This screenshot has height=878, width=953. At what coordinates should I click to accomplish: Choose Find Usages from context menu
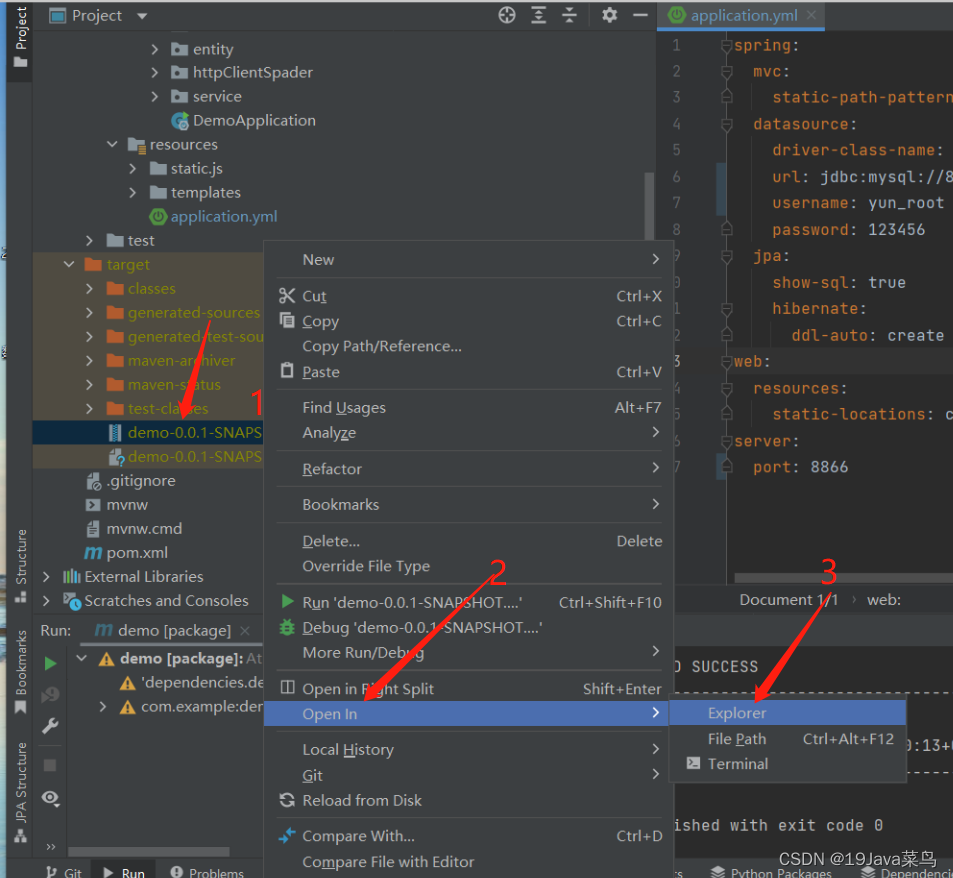click(x=469, y=408)
